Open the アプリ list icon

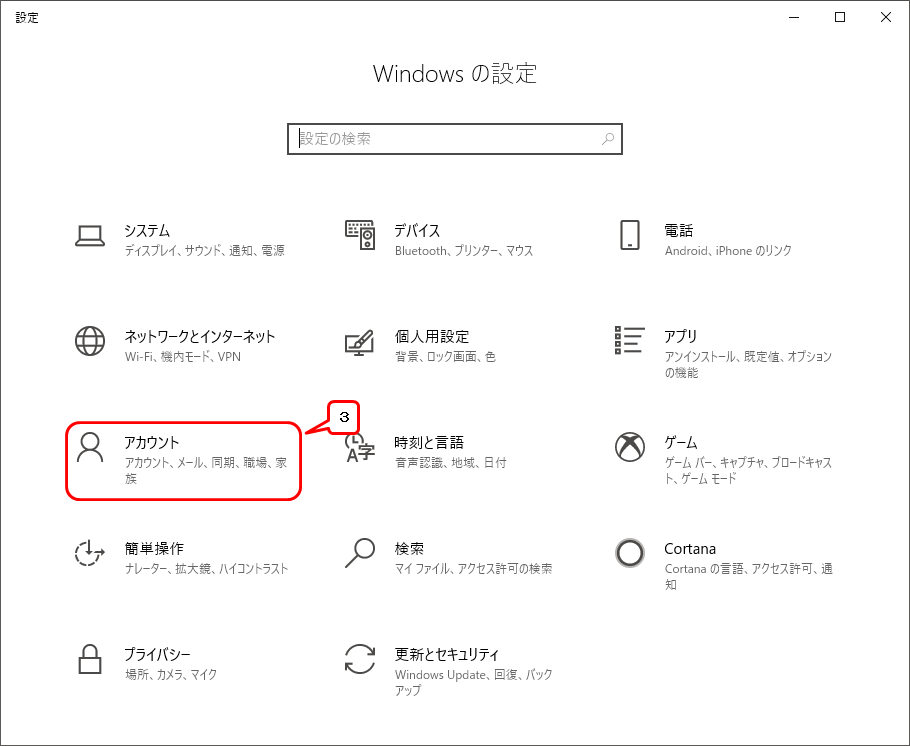coord(629,341)
